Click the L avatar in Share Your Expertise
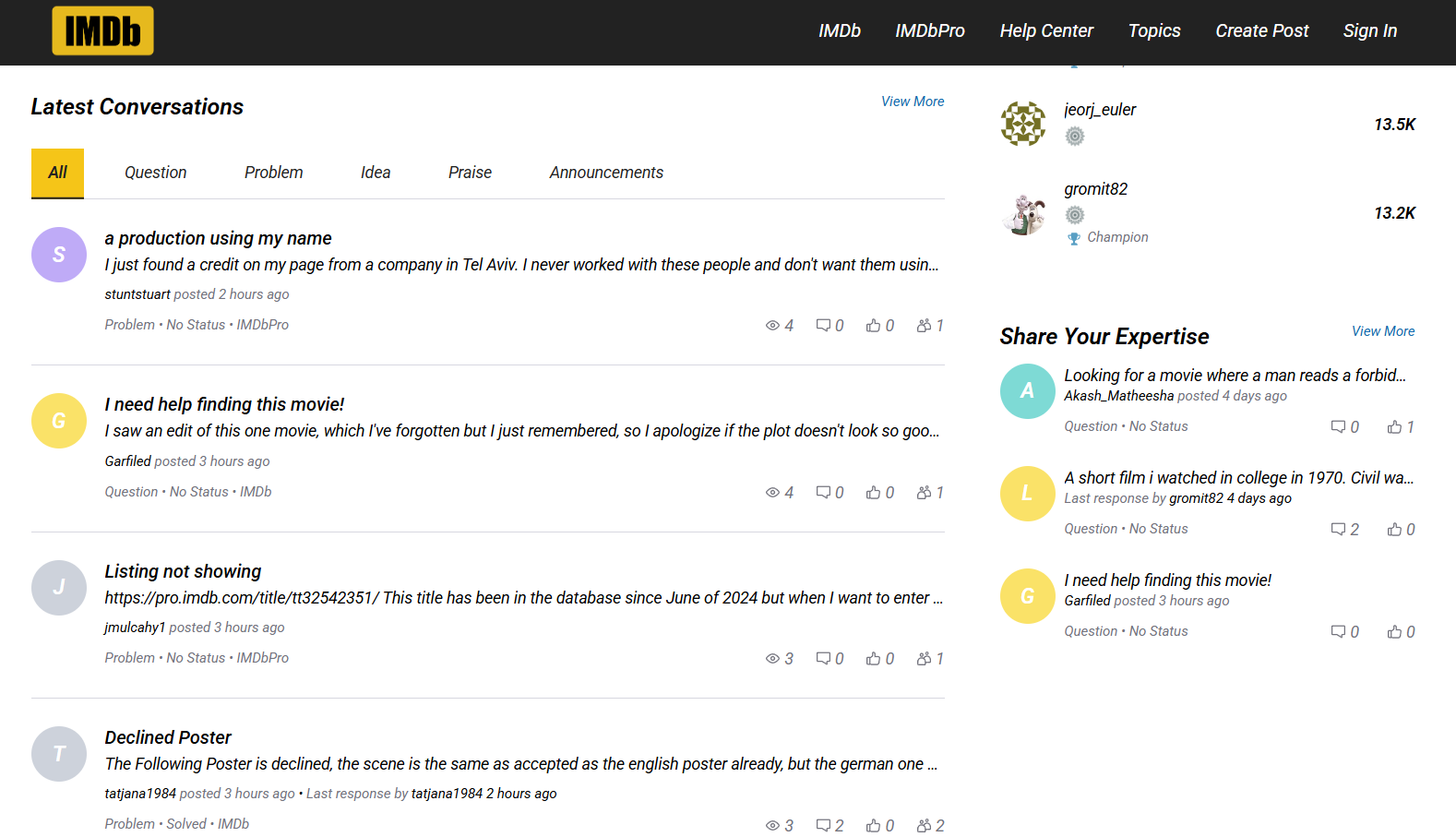This screenshot has height=837, width=1456. [x=1028, y=494]
